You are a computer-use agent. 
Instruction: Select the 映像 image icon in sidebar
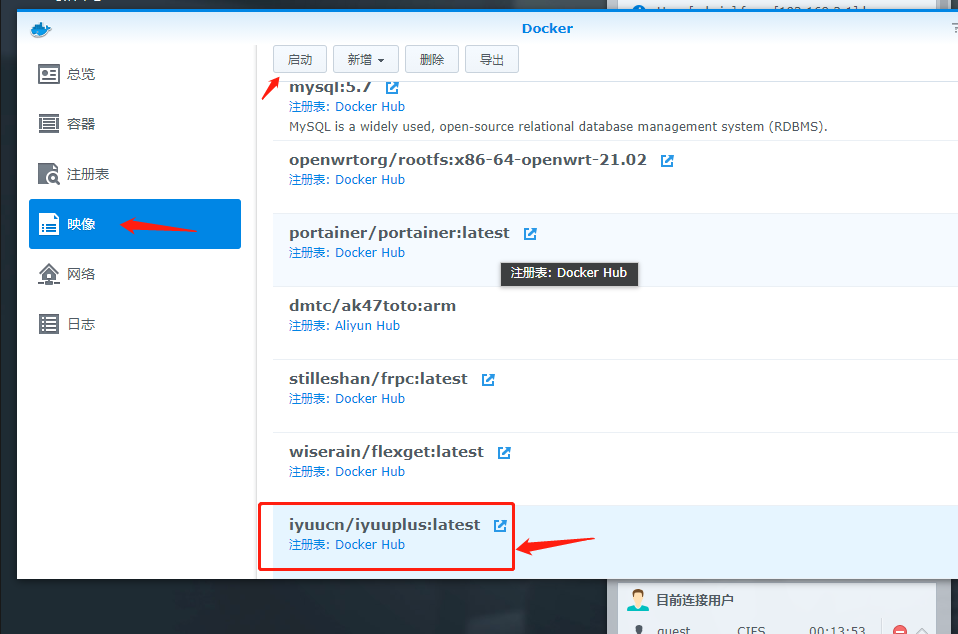tap(49, 224)
